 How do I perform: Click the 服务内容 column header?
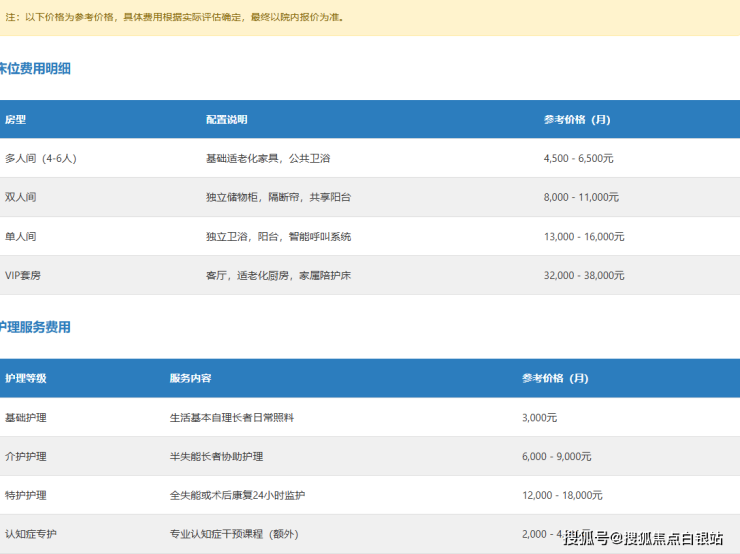[x=190, y=378]
